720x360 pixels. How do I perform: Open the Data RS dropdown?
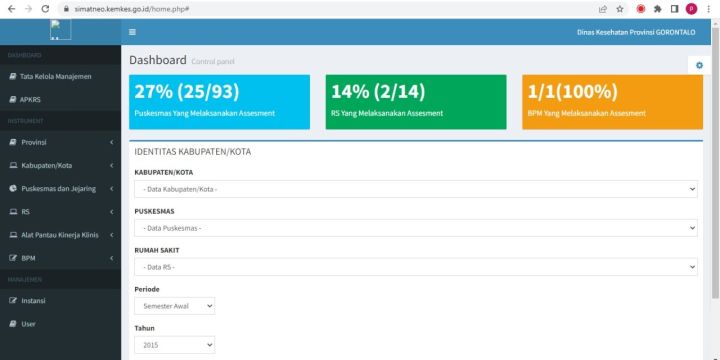[x=416, y=267]
